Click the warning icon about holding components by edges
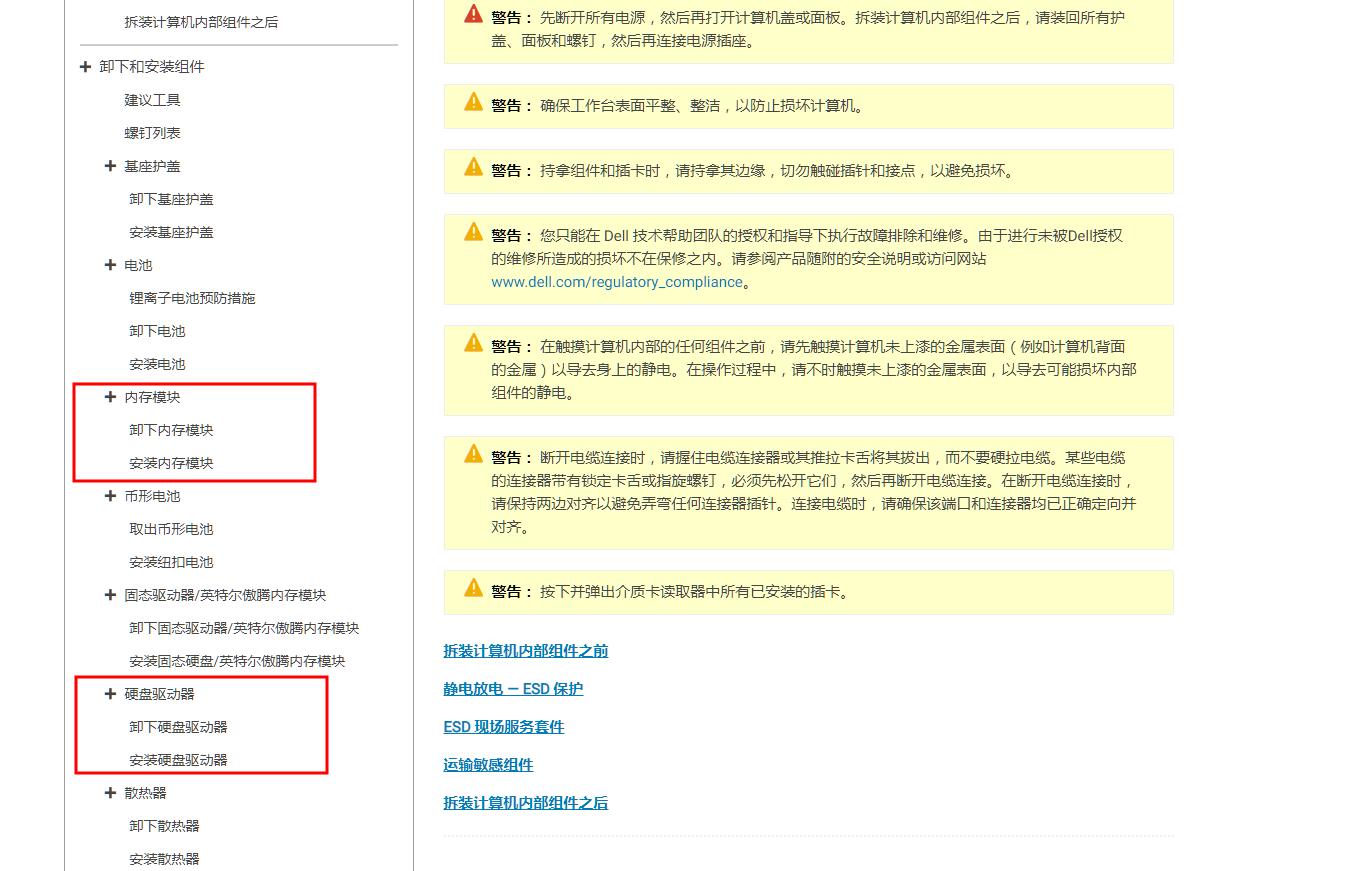 tap(472, 167)
